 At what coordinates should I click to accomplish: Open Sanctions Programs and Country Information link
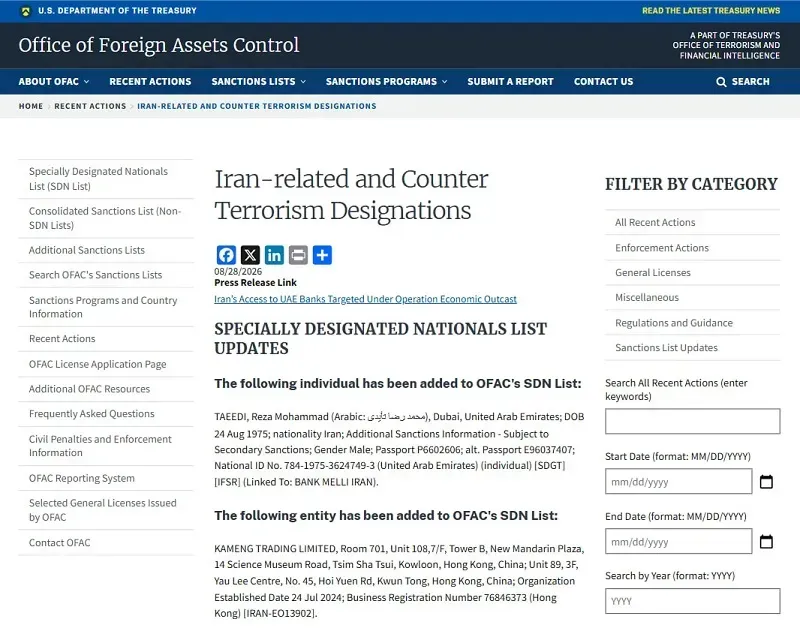click(x=106, y=307)
